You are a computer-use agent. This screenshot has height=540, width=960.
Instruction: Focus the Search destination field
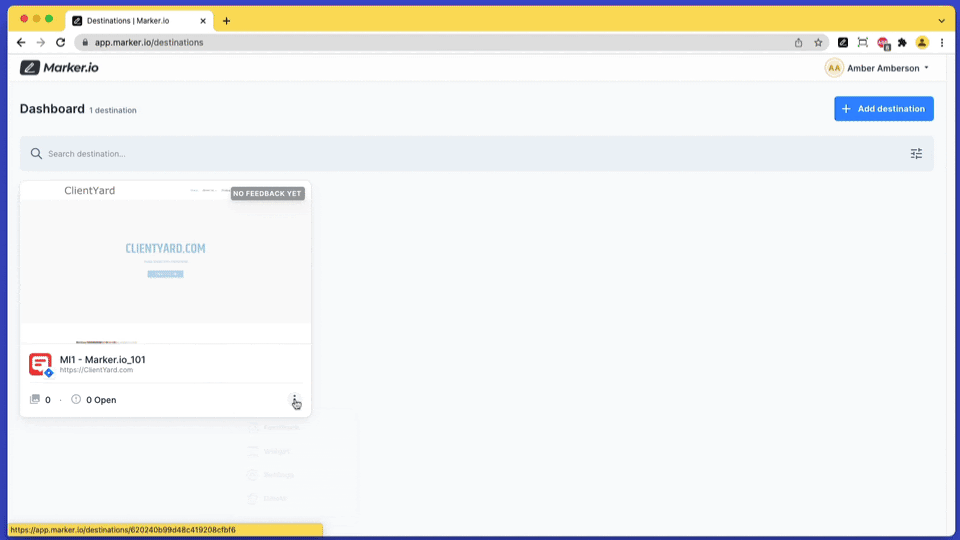pyautogui.click(x=476, y=154)
